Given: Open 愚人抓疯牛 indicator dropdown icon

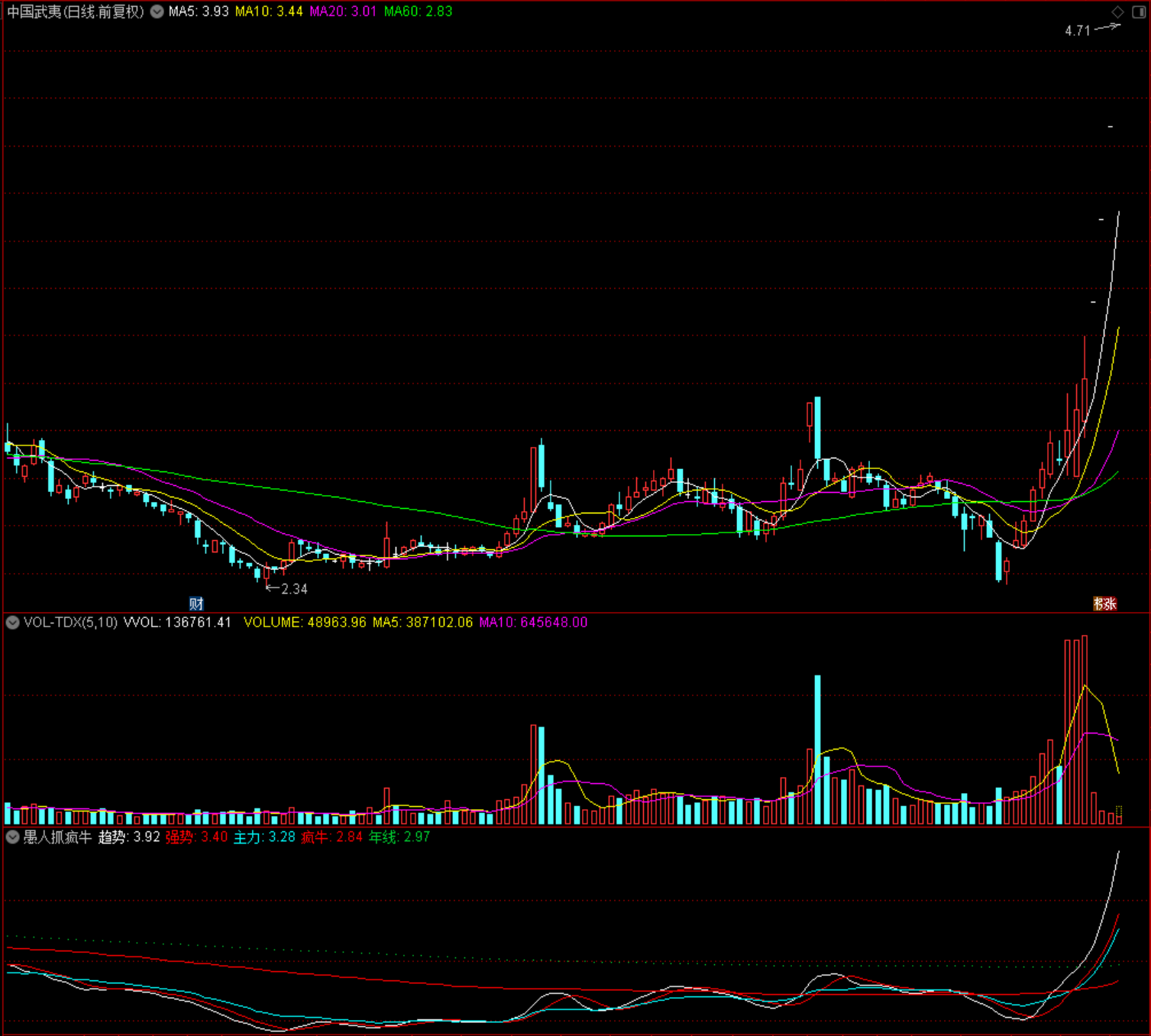Looking at the screenshot, I should tap(12, 837).
